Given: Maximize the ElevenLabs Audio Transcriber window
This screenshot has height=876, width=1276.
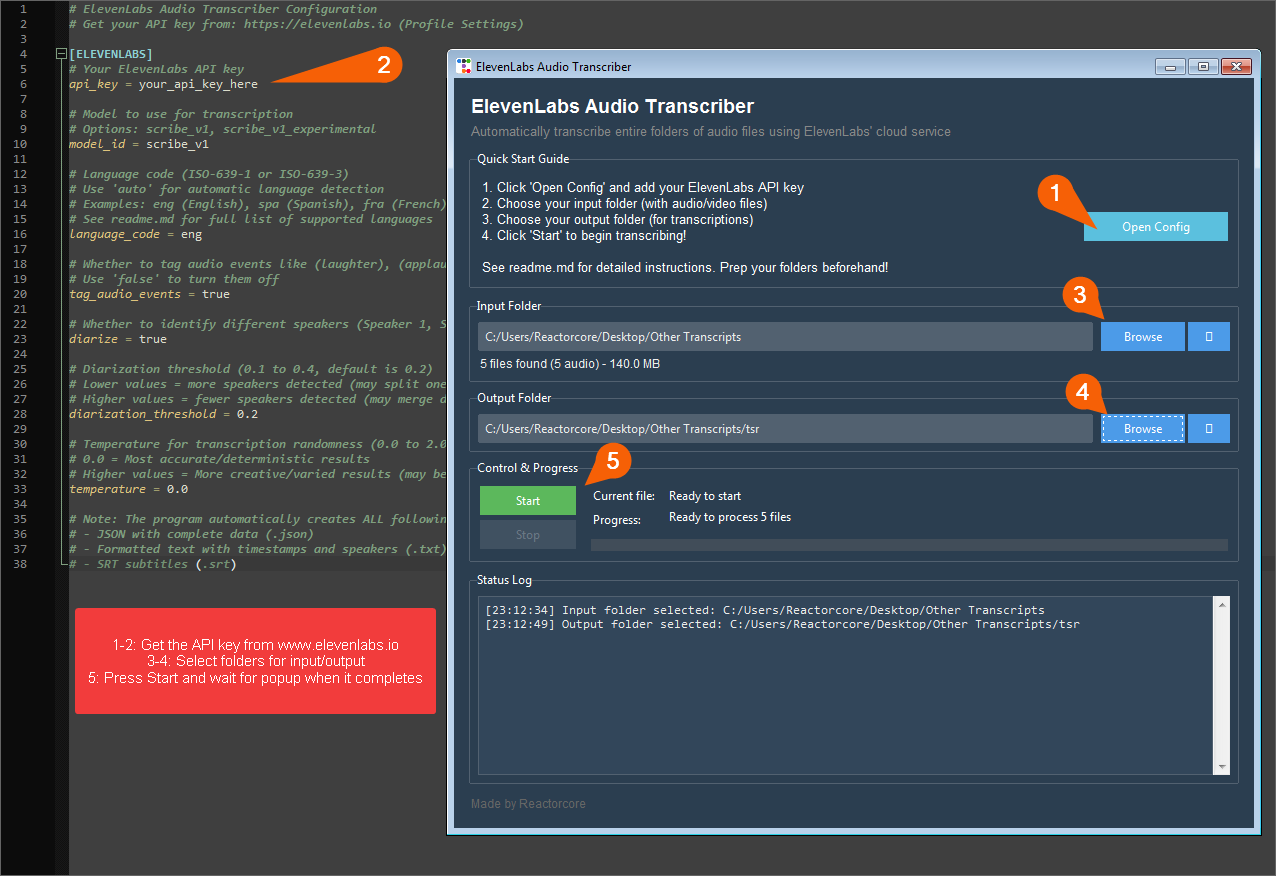Looking at the screenshot, I should click(1203, 66).
